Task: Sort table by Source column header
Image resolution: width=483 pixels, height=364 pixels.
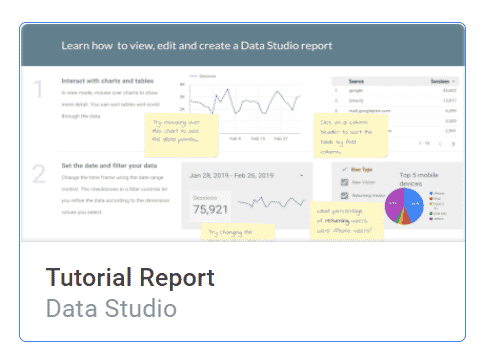Action: [356, 81]
